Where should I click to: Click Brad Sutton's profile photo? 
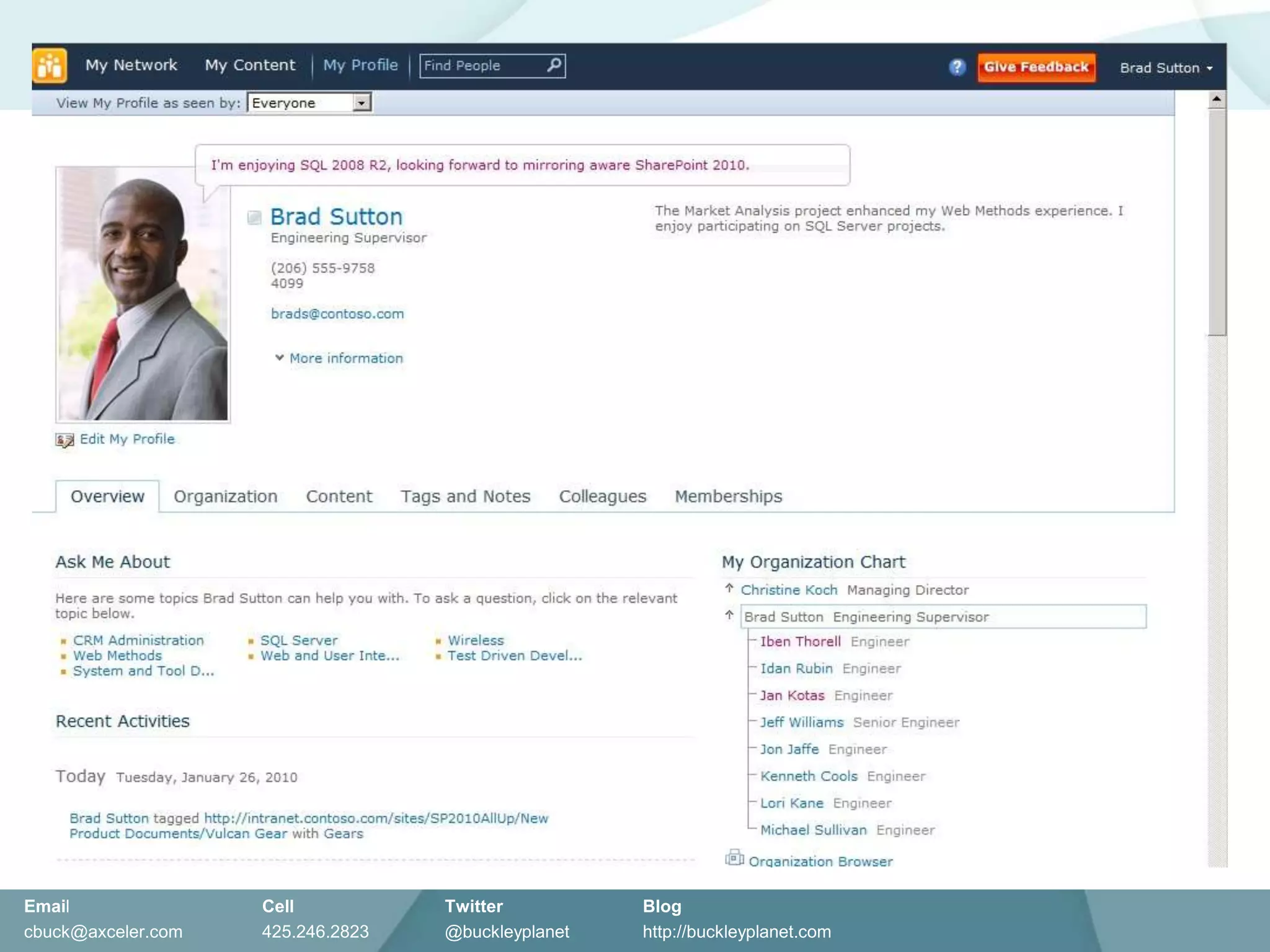tap(143, 295)
